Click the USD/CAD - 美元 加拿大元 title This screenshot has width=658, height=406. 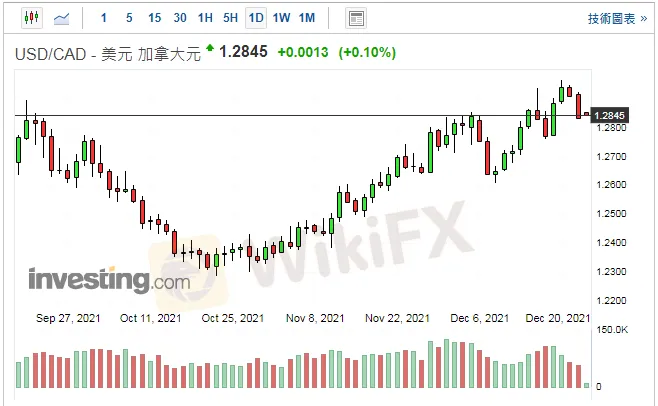coord(108,54)
